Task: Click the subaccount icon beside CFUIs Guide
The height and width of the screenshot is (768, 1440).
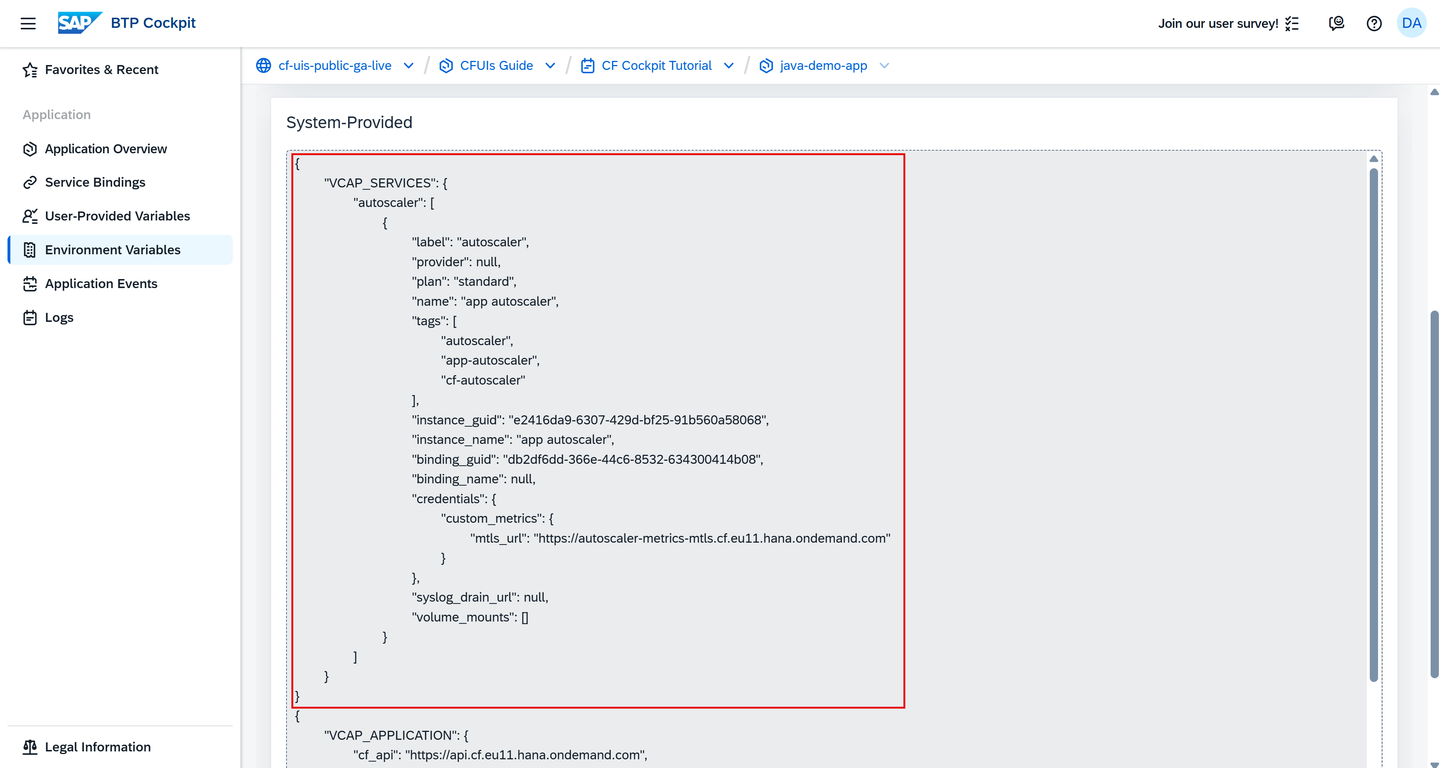Action: 446,66
